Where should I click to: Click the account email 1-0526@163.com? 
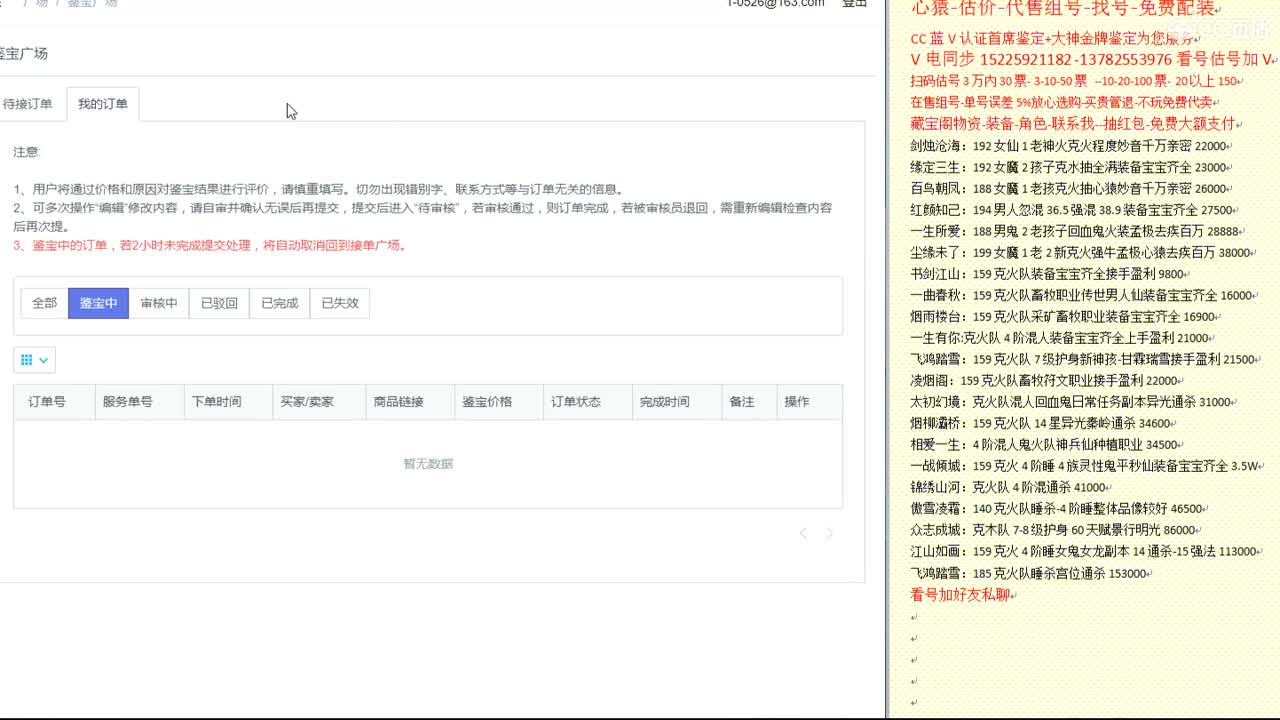click(x=775, y=3)
